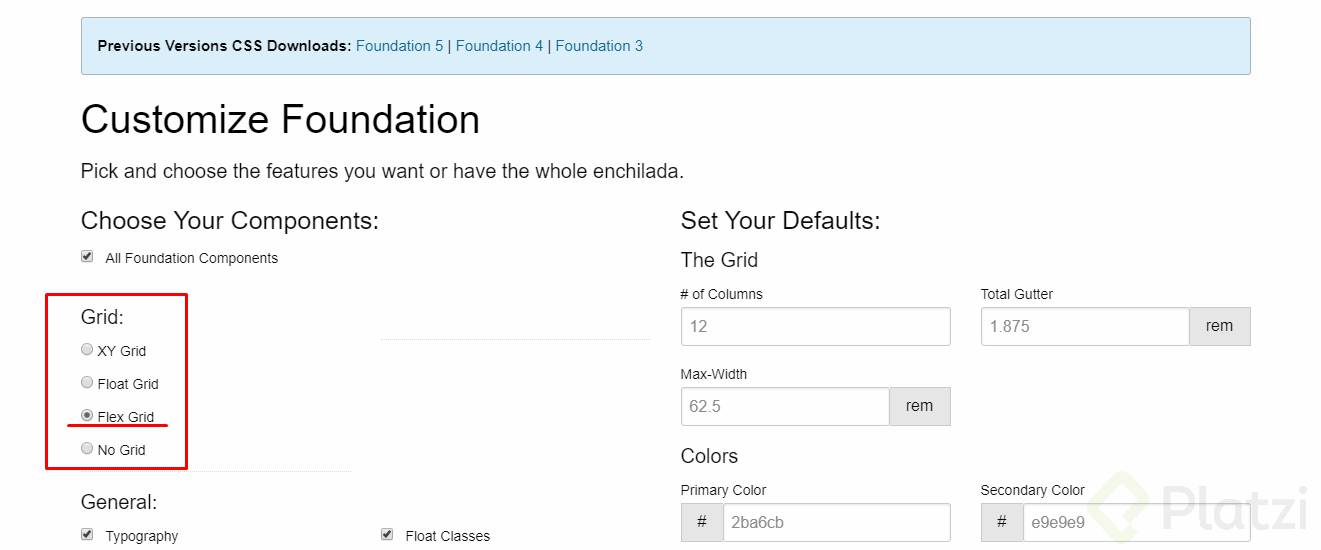Select the No Grid radio option
The image size is (1321, 550).
click(x=87, y=449)
